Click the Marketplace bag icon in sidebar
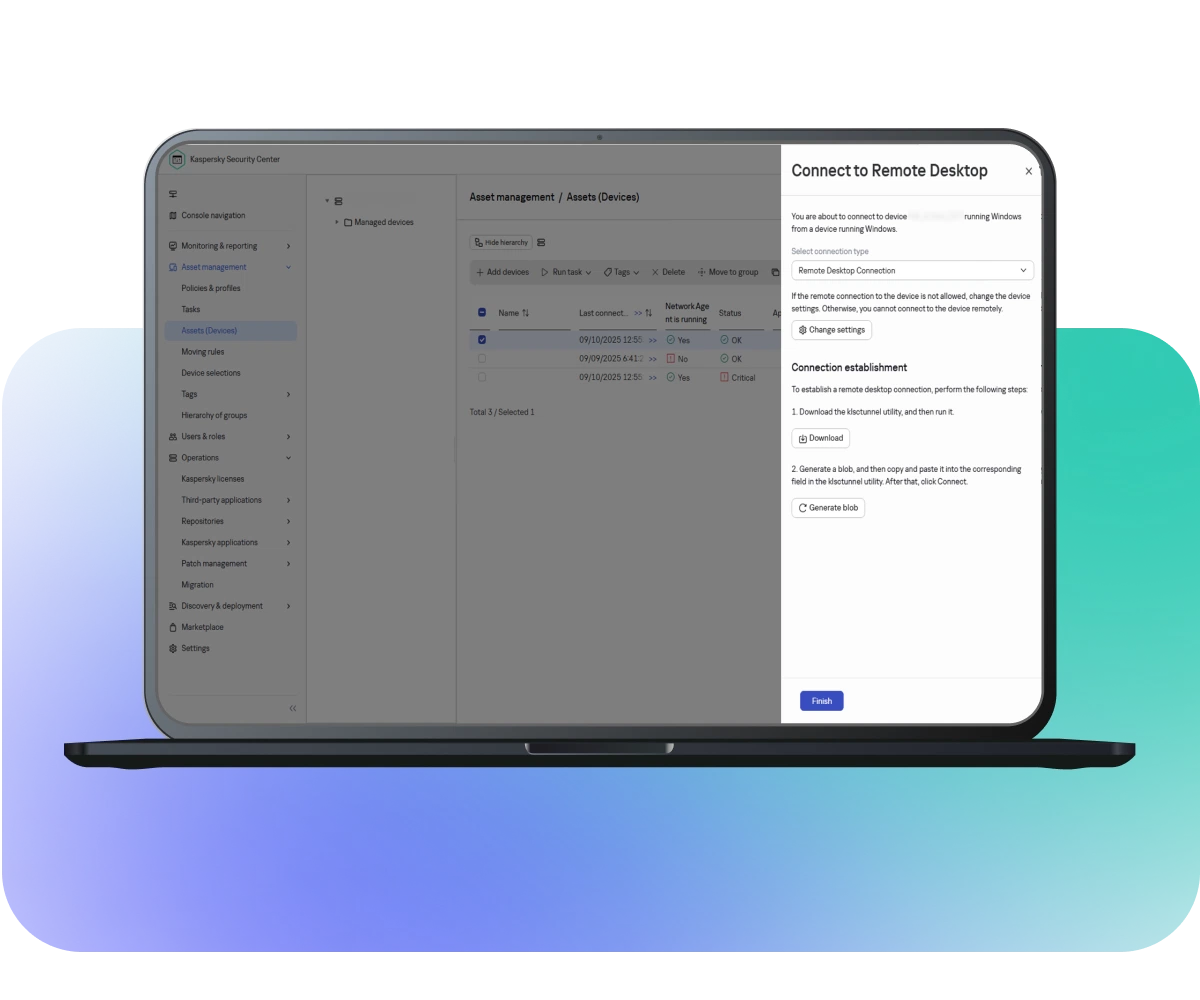The image size is (1200, 1000). (173, 627)
